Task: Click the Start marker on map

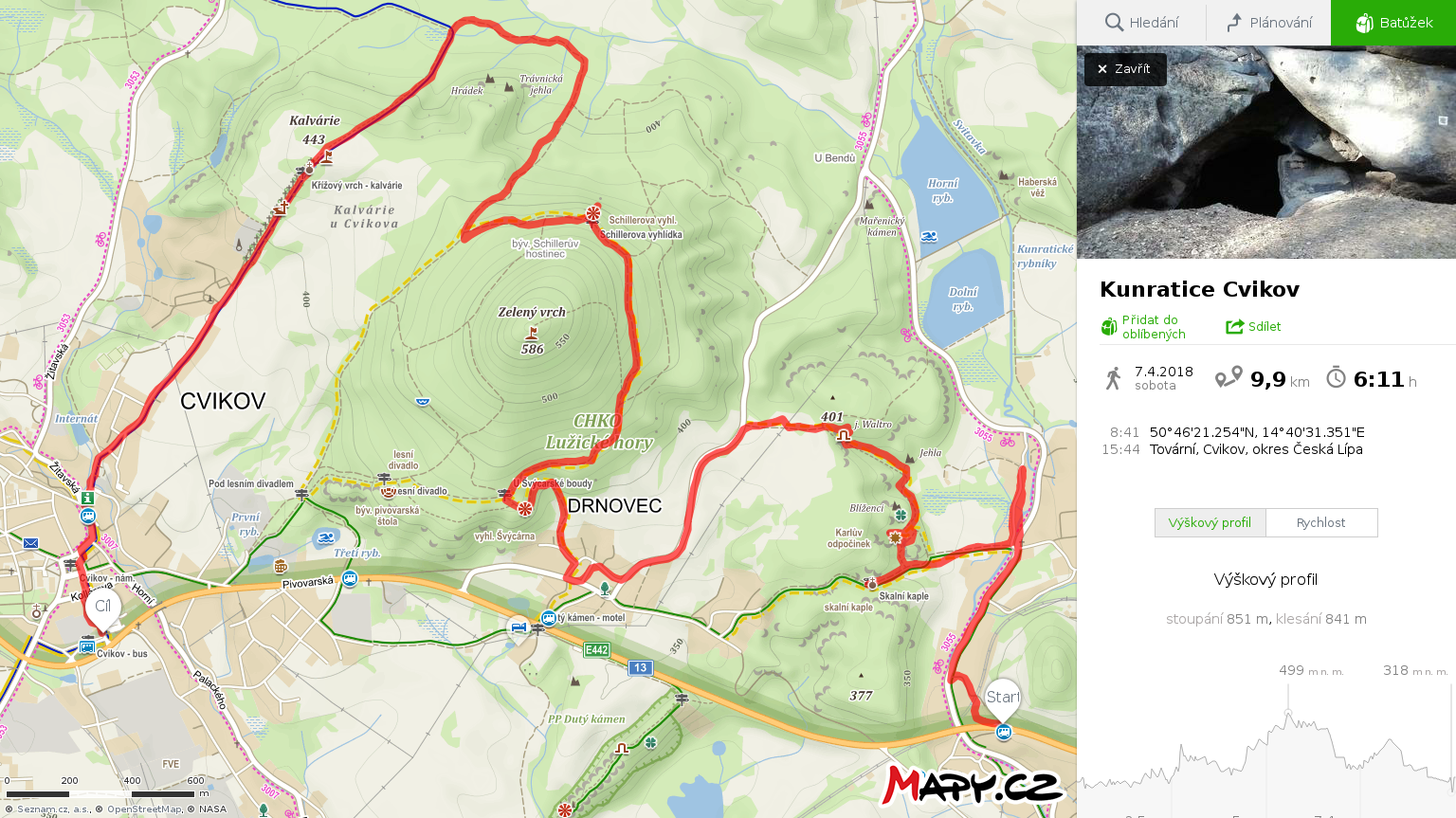Action: [x=1003, y=700]
